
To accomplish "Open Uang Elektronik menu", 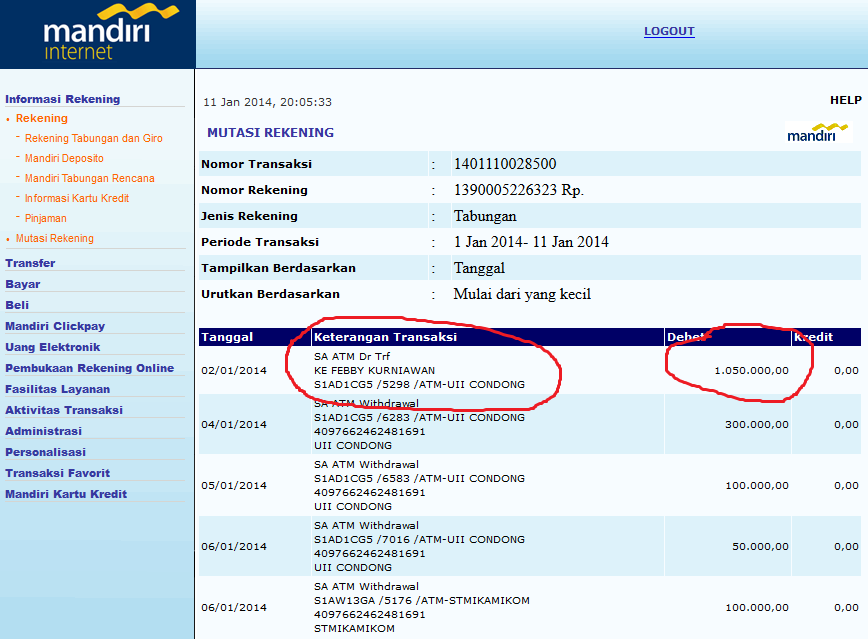I will 53,347.
